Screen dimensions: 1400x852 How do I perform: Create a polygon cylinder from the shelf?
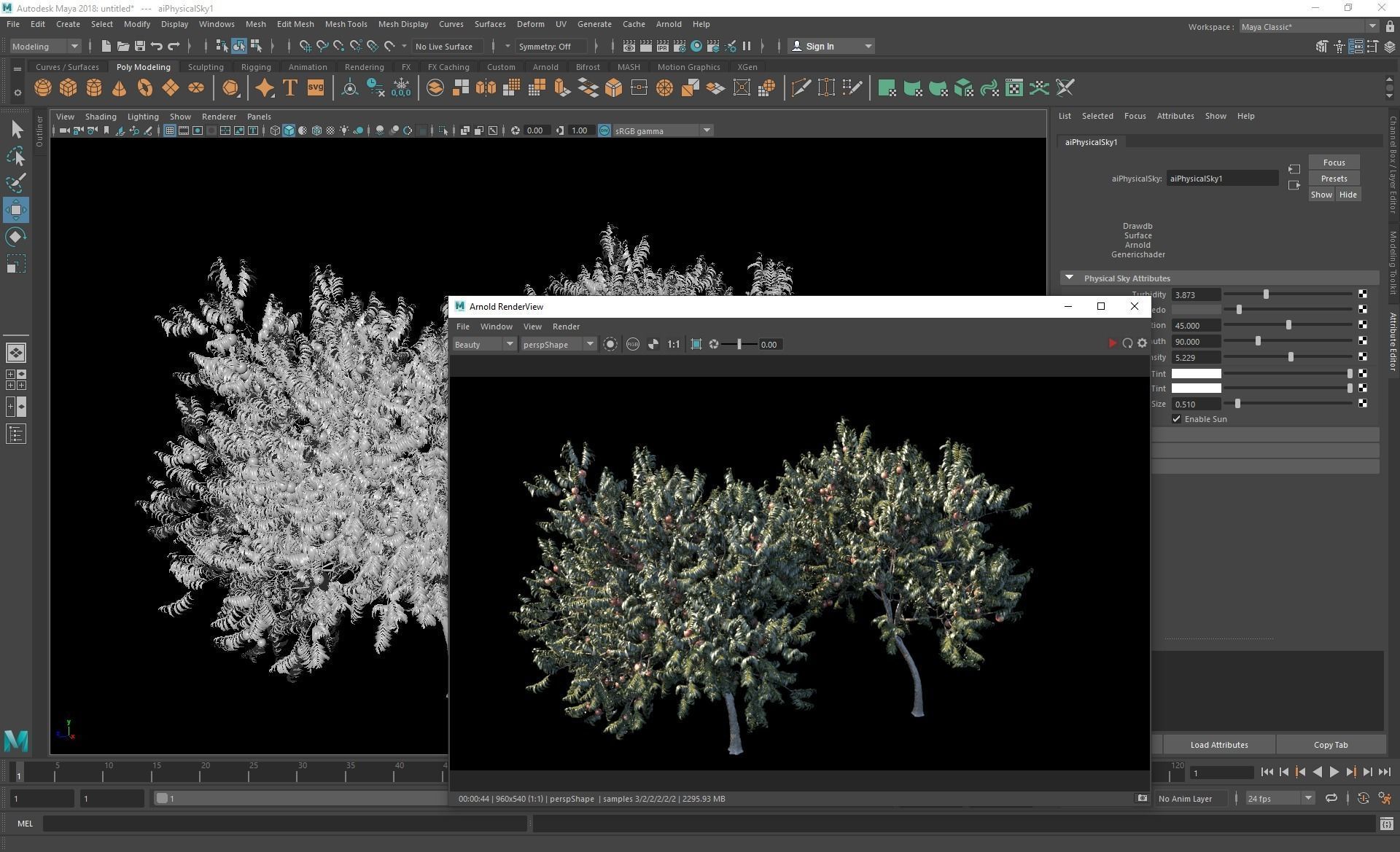tap(94, 88)
